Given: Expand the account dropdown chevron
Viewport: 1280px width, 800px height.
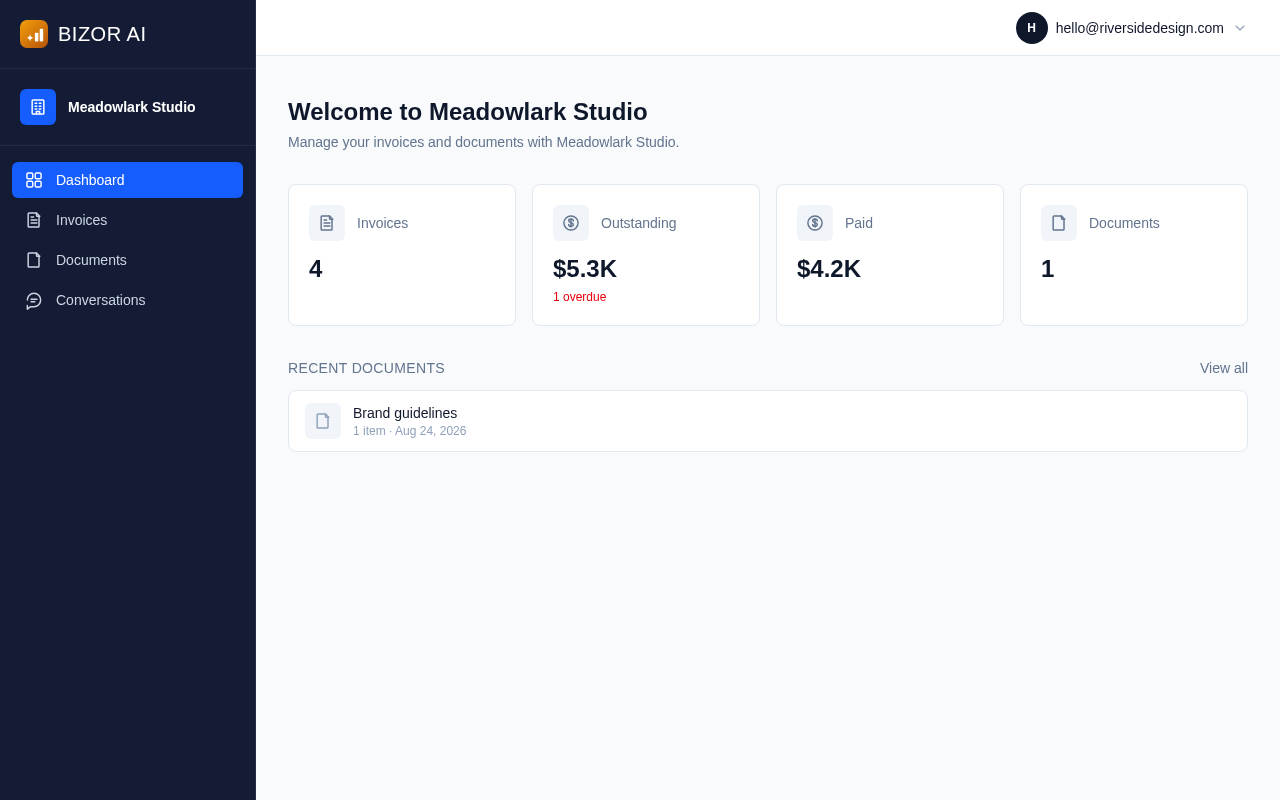Looking at the screenshot, I should 1240,28.
